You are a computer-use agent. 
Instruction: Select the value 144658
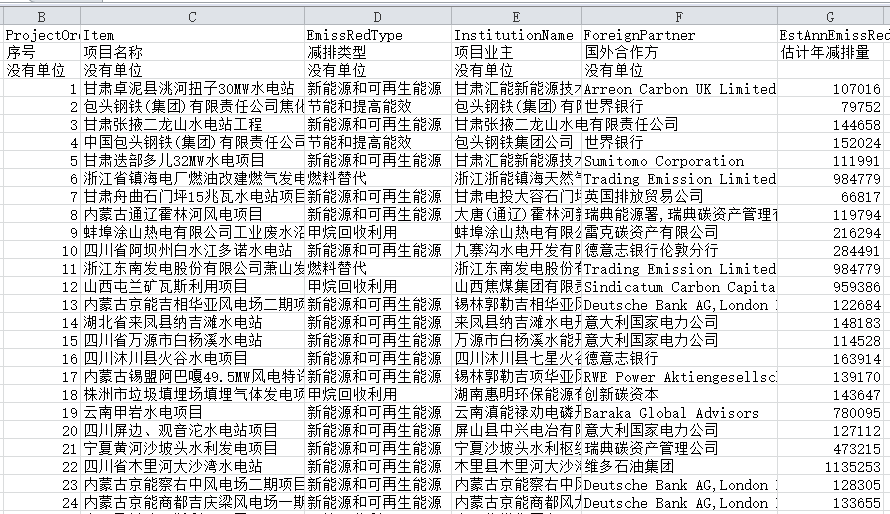[x=830, y=124]
